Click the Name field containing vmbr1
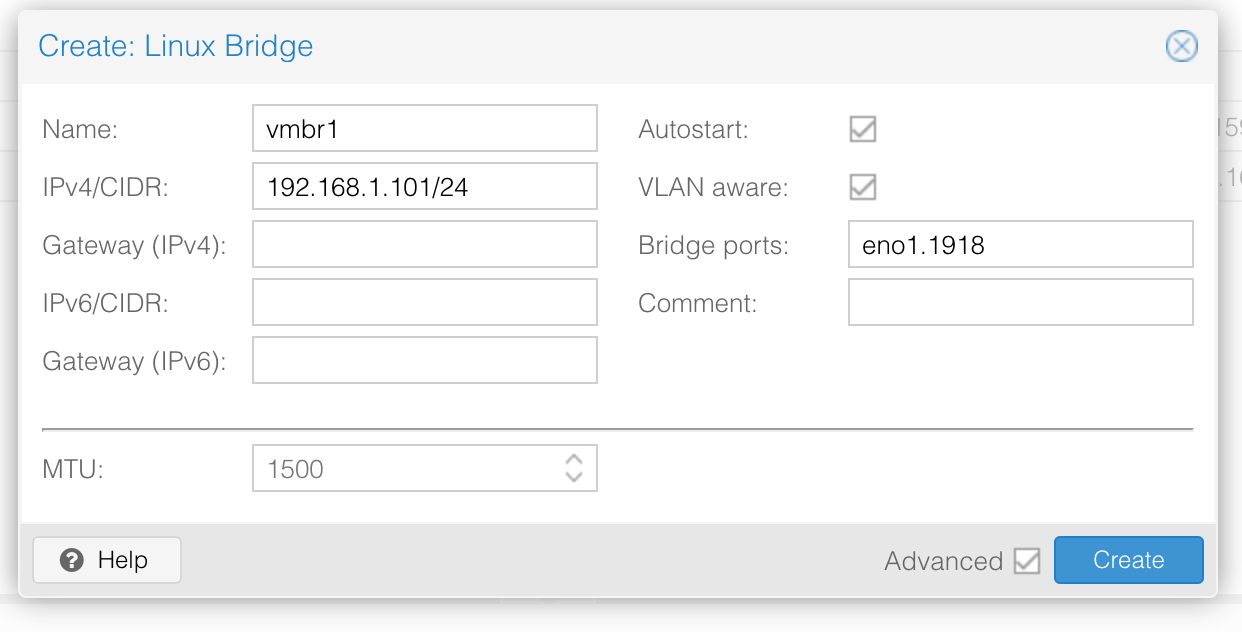This screenshot has height=632, width=1242. [424, 129]
